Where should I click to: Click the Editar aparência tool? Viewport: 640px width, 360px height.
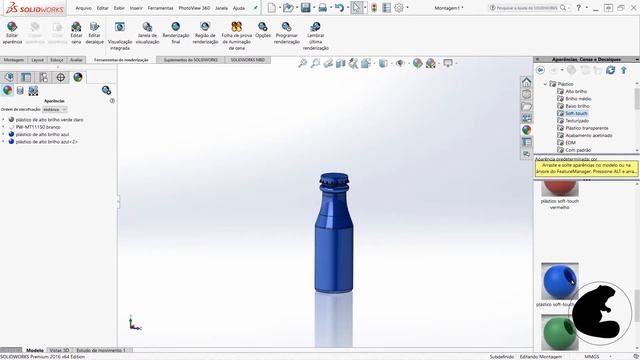click(x=12, y=33)
